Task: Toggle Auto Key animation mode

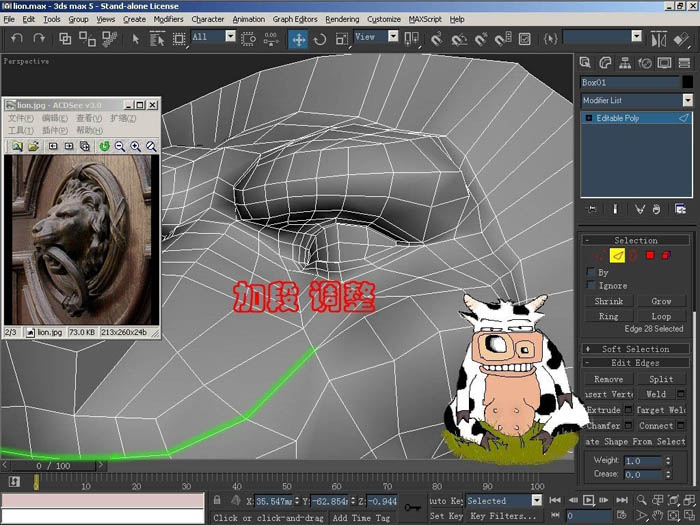Action: click(x=446, y=500)
